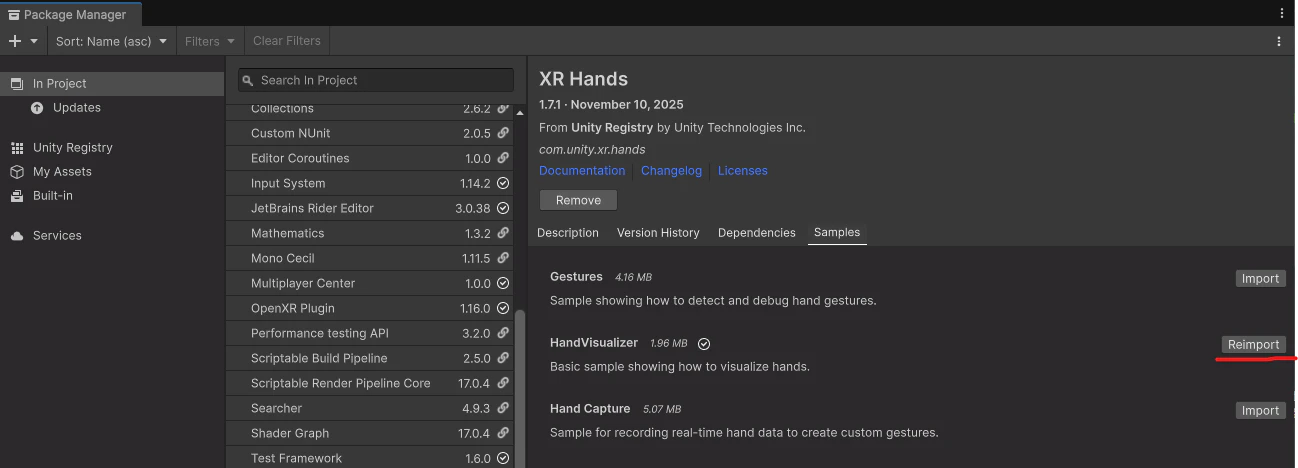
Task: Open the toolbar three-dot options menu
Action: coord(1279,41)
